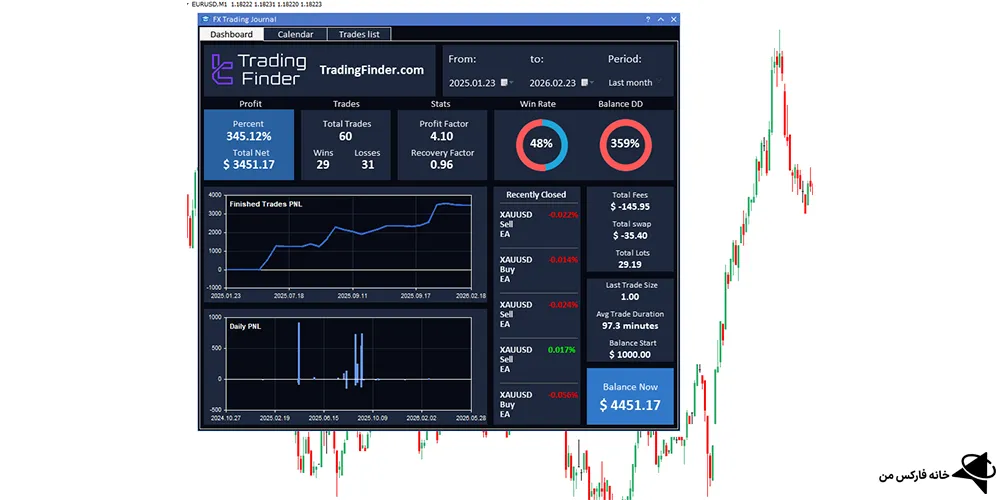Click the Balance Now $4451.17 tile

tap(630, 397)
